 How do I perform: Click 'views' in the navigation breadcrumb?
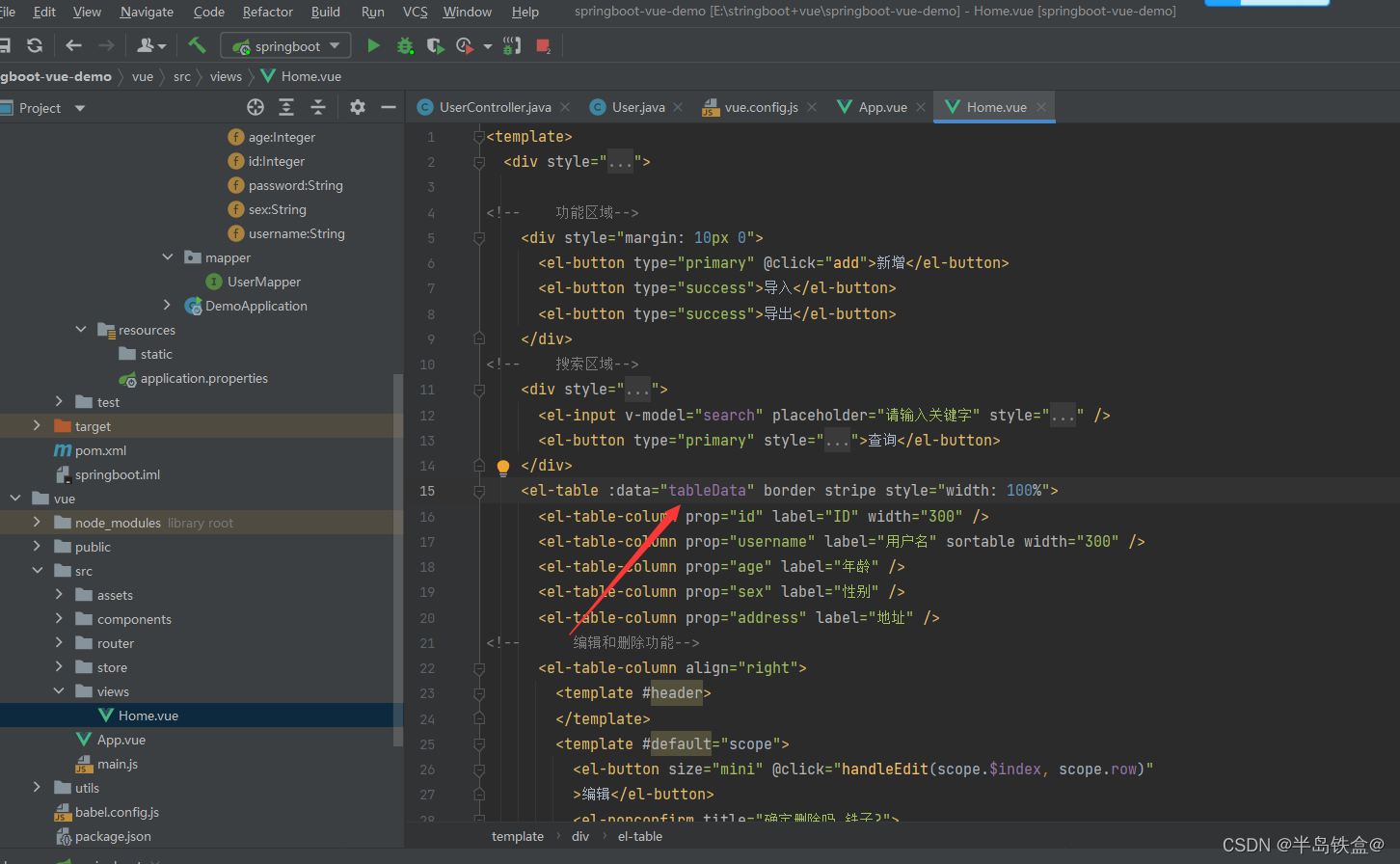(226, 76)
